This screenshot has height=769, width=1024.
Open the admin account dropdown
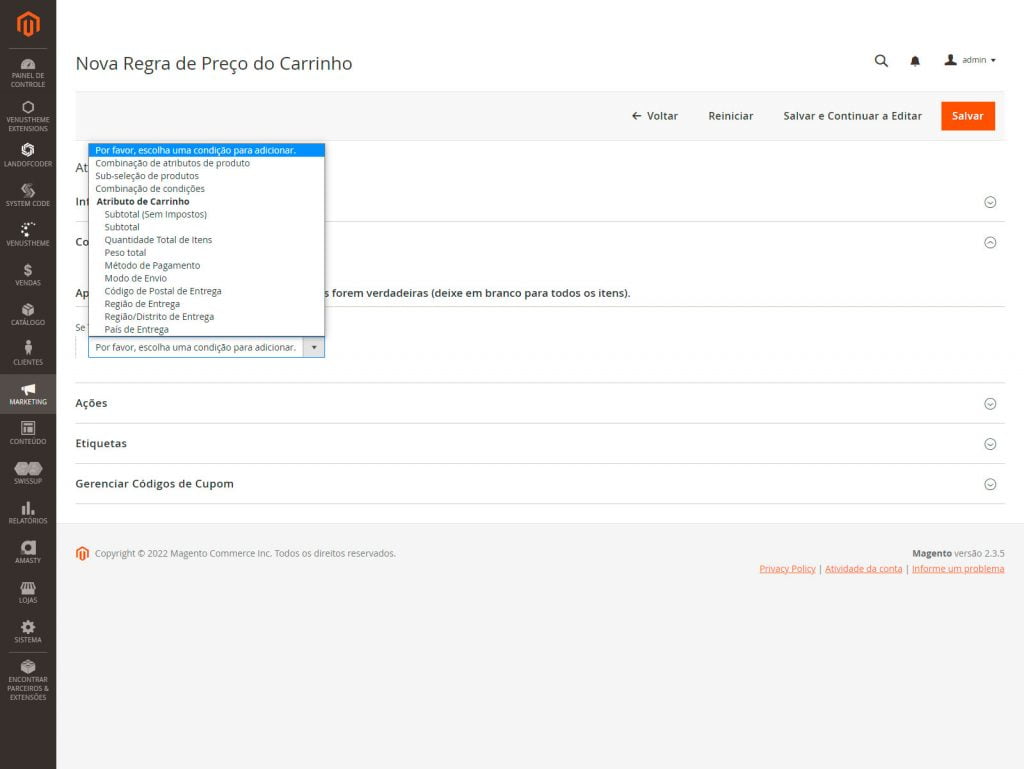click(970, 61)
